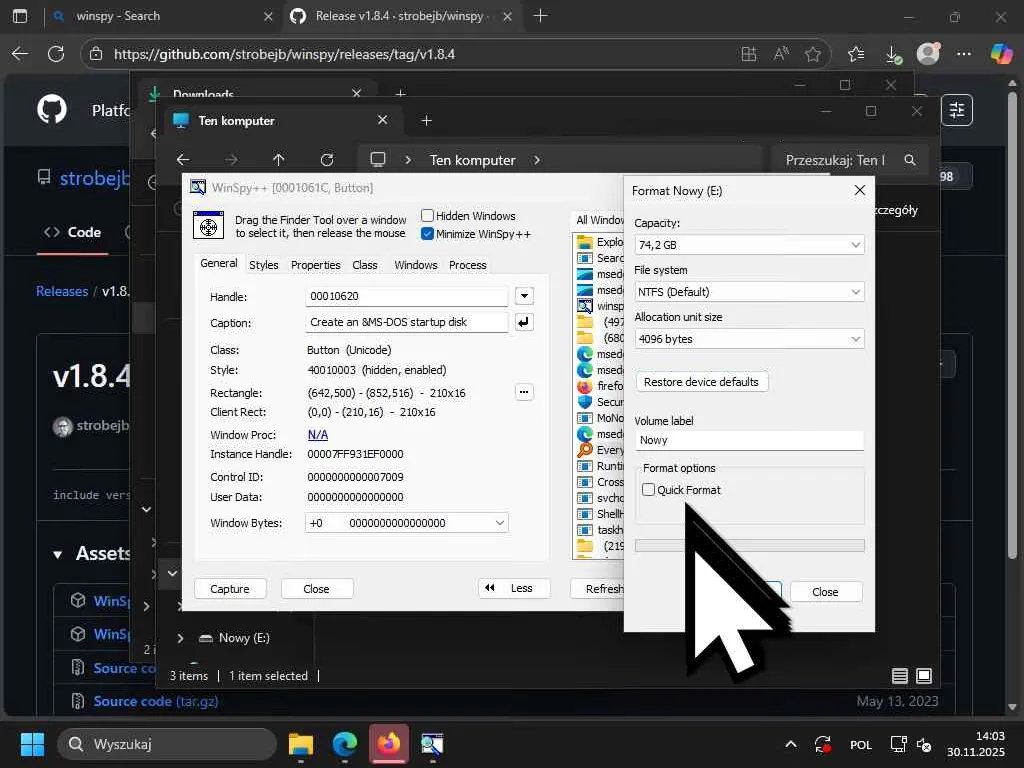
Task: Switch to the General tab in WinSpy++
Action: [219, 263]
